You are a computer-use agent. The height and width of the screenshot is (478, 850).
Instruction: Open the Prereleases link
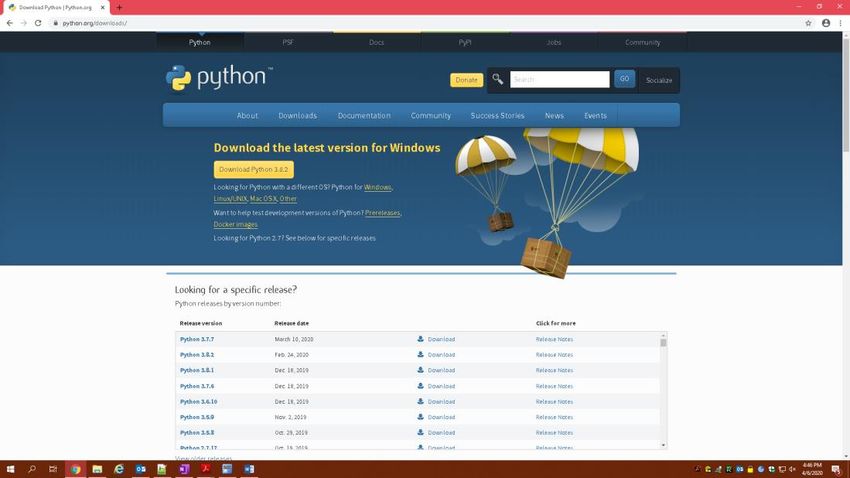pos(382,213)
